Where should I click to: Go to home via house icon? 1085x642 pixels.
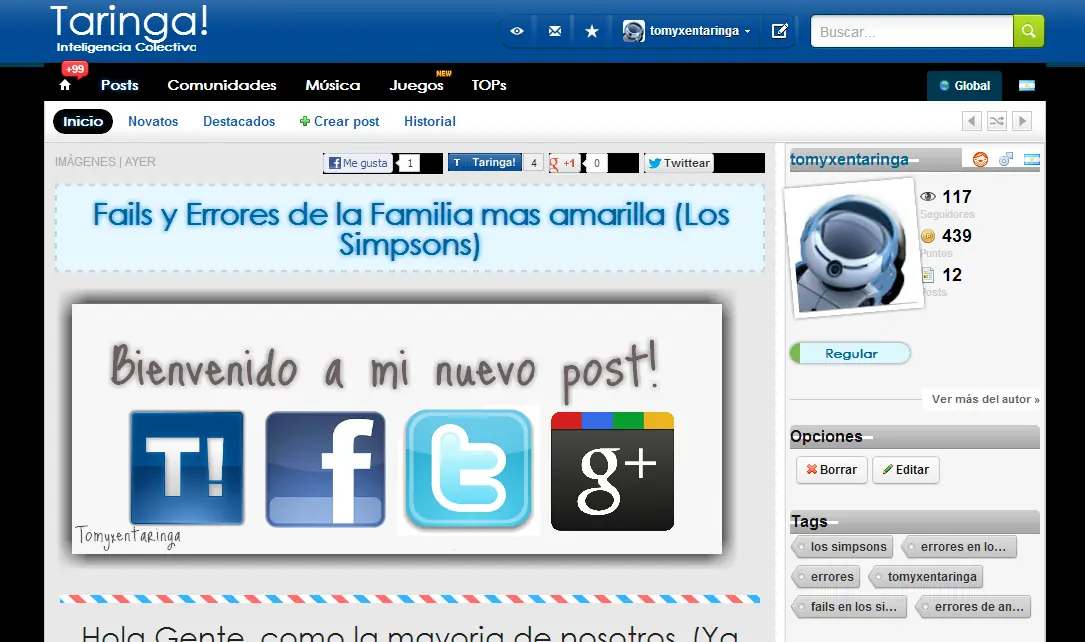[65, 85]
